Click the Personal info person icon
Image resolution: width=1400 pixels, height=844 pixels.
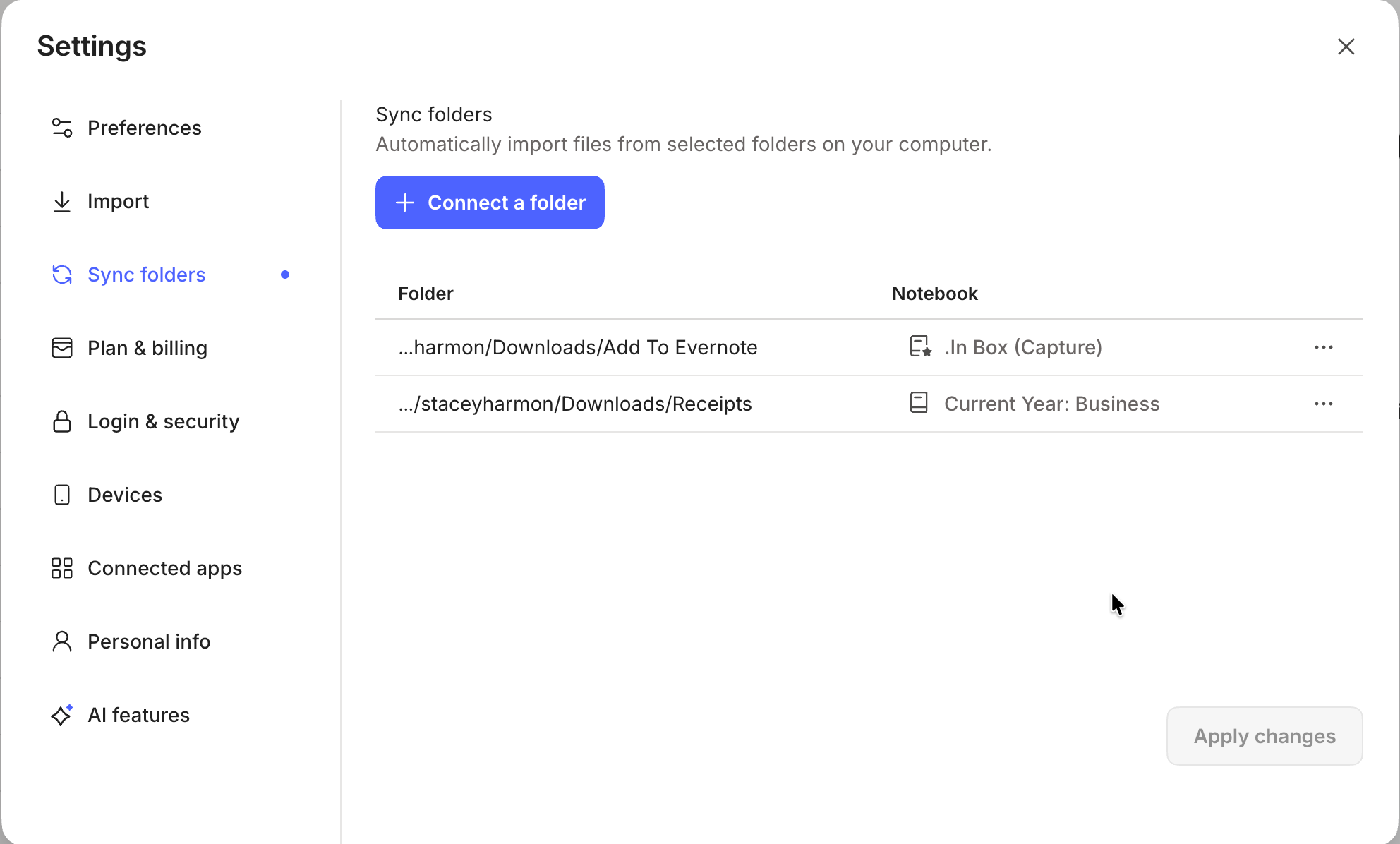62,641
